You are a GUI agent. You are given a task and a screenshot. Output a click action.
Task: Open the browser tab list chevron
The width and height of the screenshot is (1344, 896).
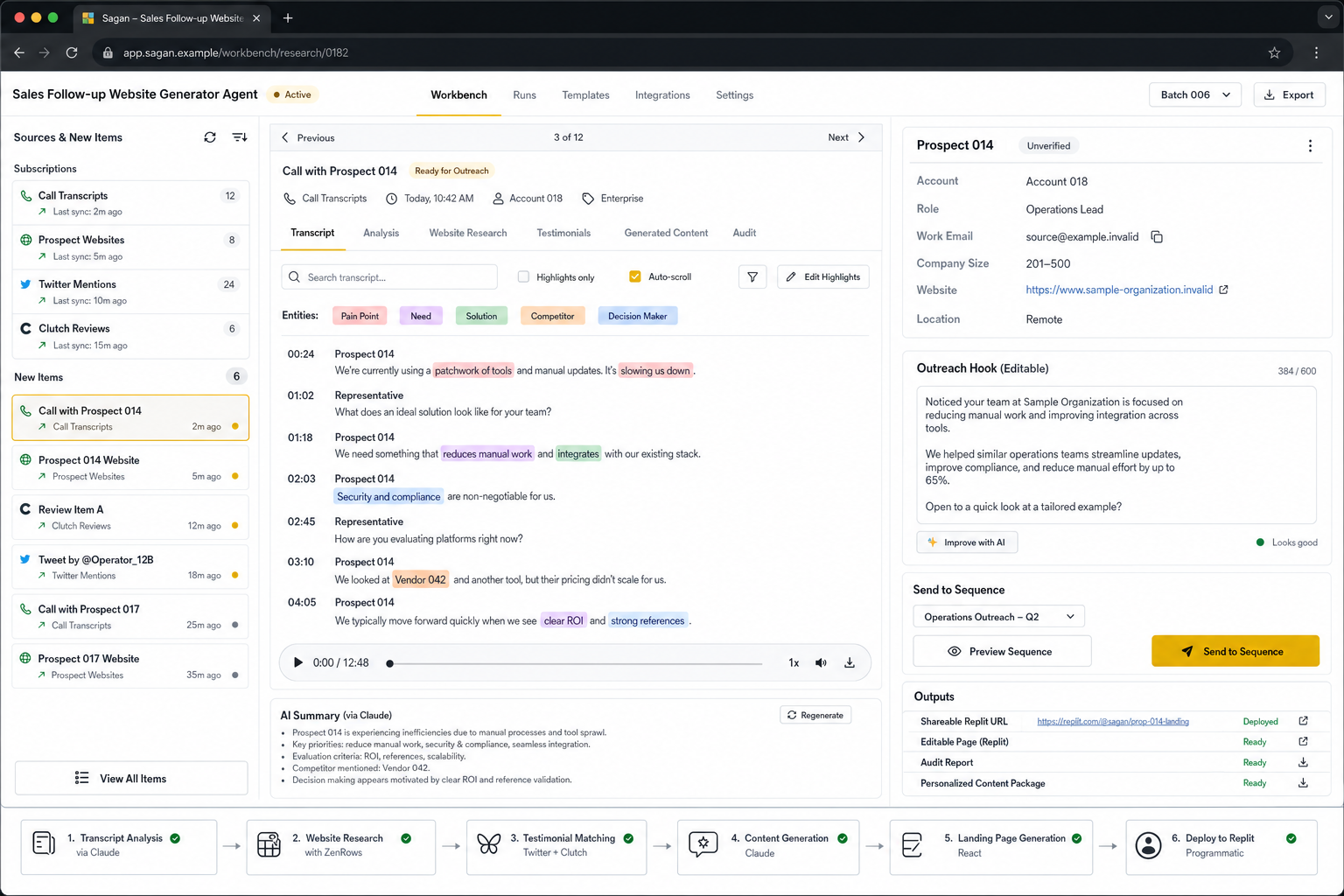[x=1328, y=17]
